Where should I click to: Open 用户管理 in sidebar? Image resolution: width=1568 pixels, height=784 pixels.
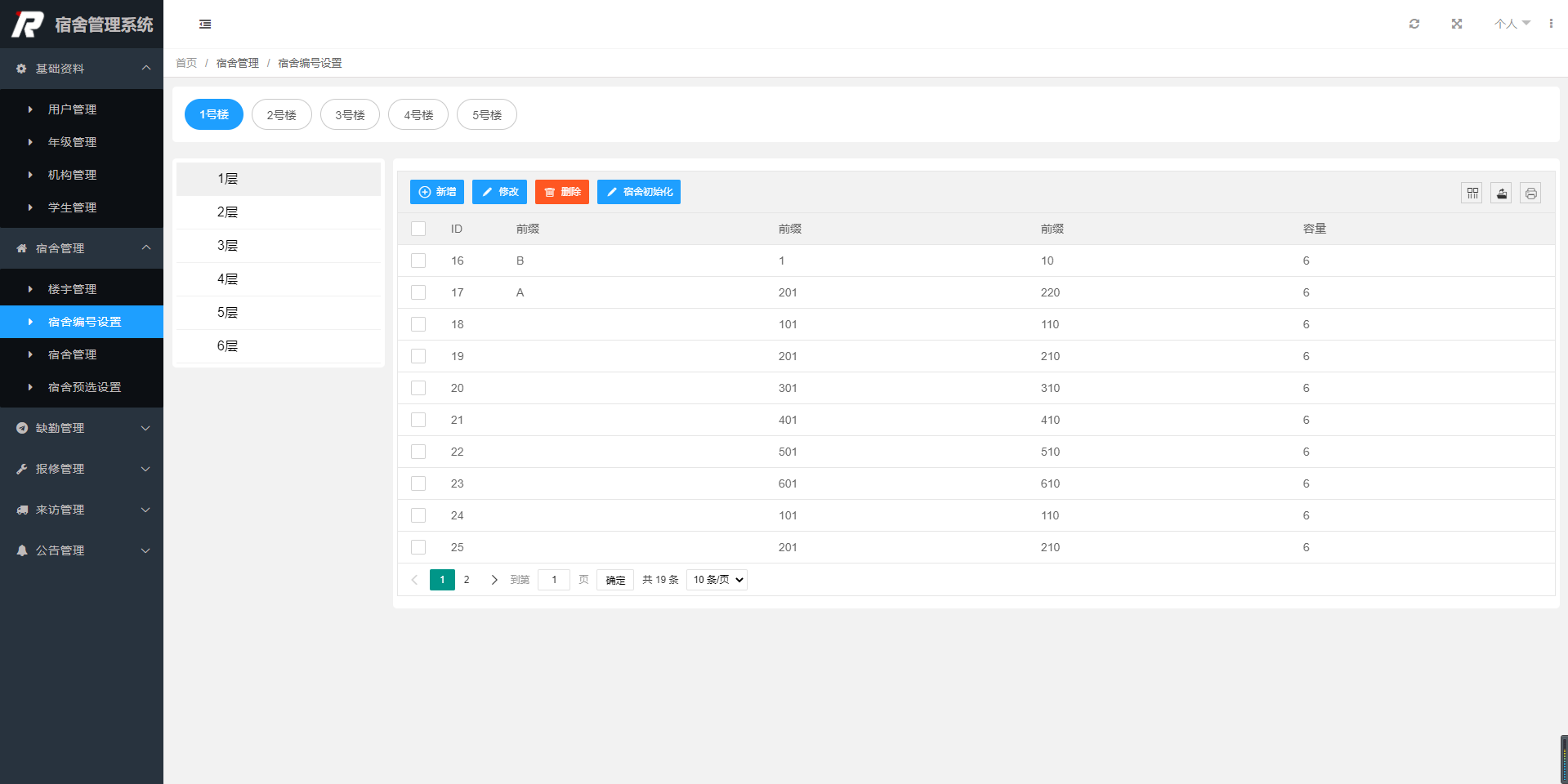(82, 109)
